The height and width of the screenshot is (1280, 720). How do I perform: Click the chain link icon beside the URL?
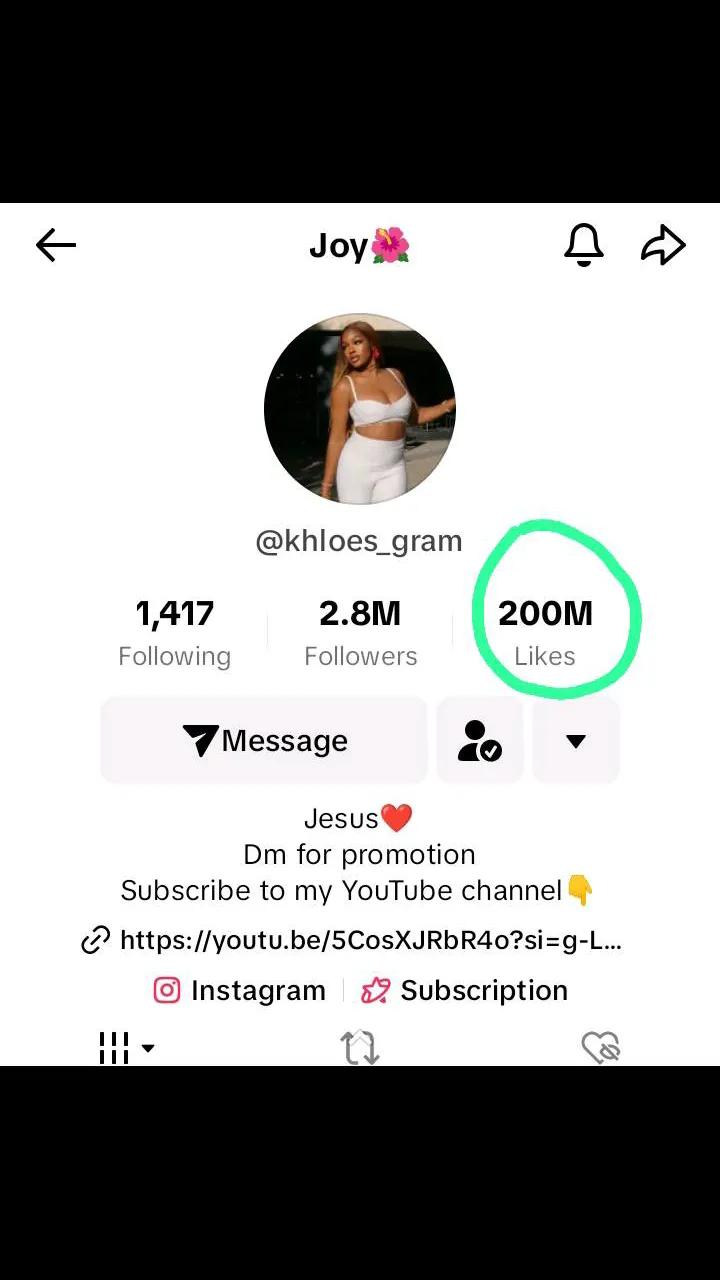(x=96, y=941)
